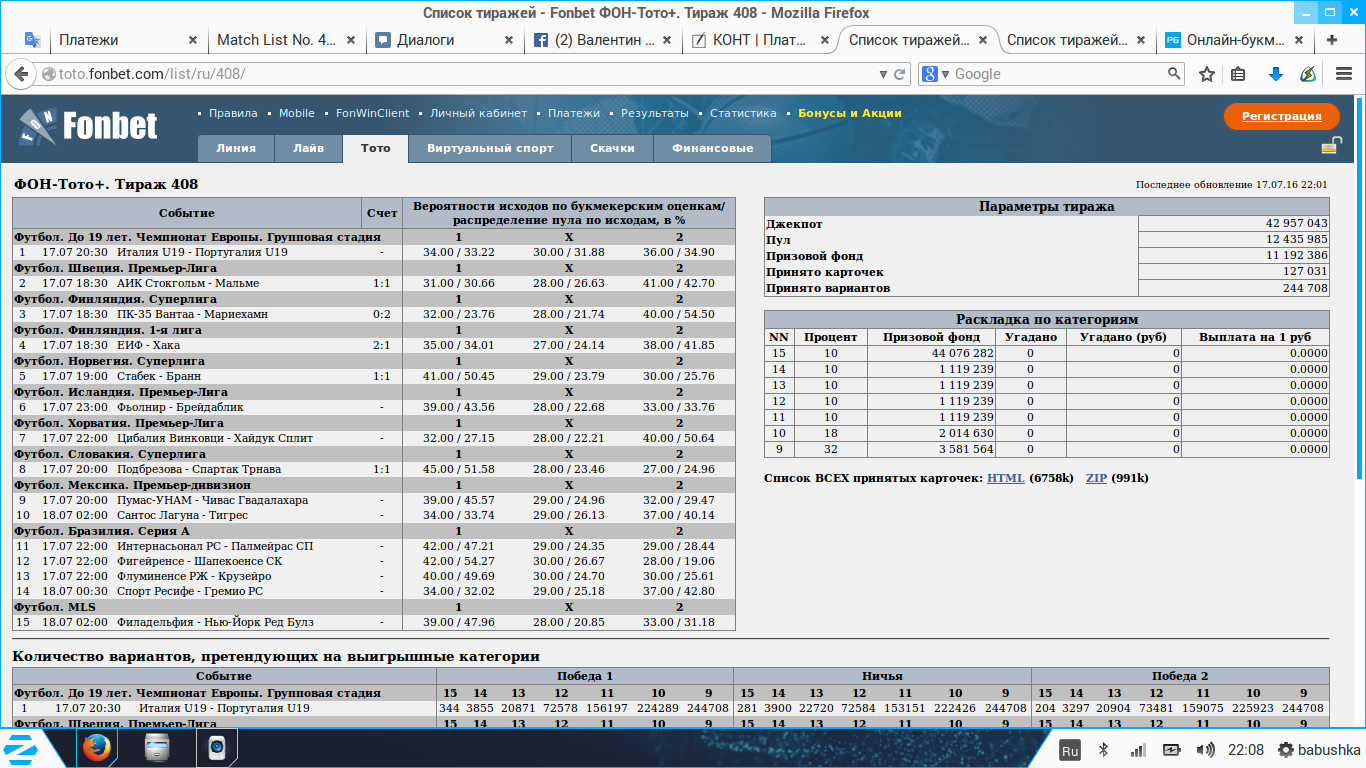Open the network signal tray icon
This screenshot has width=1366, height=768.
pos(1138,750)
